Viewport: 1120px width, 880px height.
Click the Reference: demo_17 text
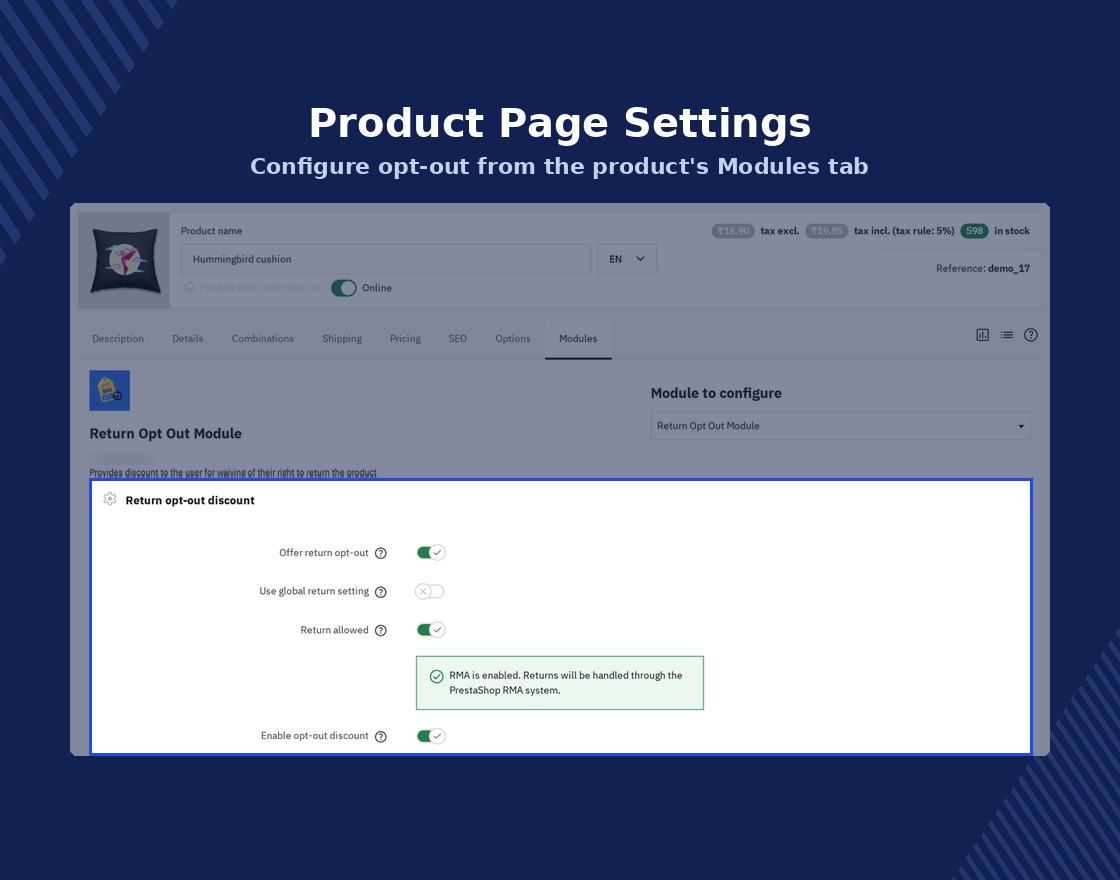pyautogui.click(x=983, y=269)
